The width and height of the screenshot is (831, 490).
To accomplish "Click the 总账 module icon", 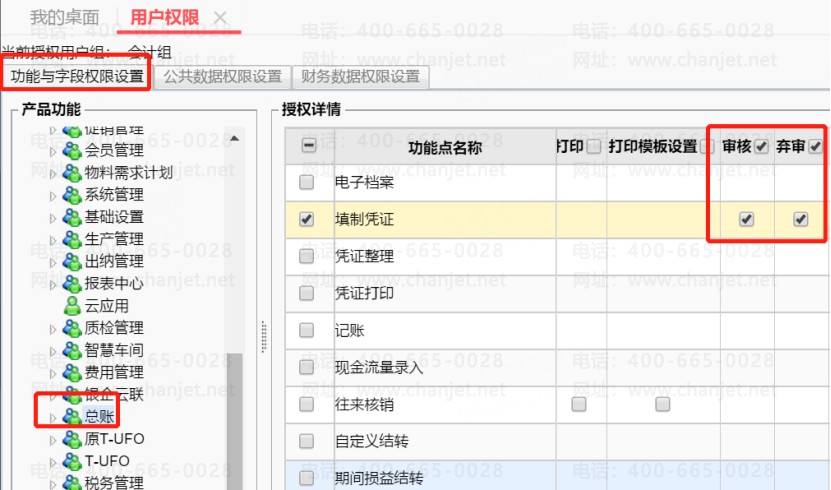I will [x=72, y=417].
